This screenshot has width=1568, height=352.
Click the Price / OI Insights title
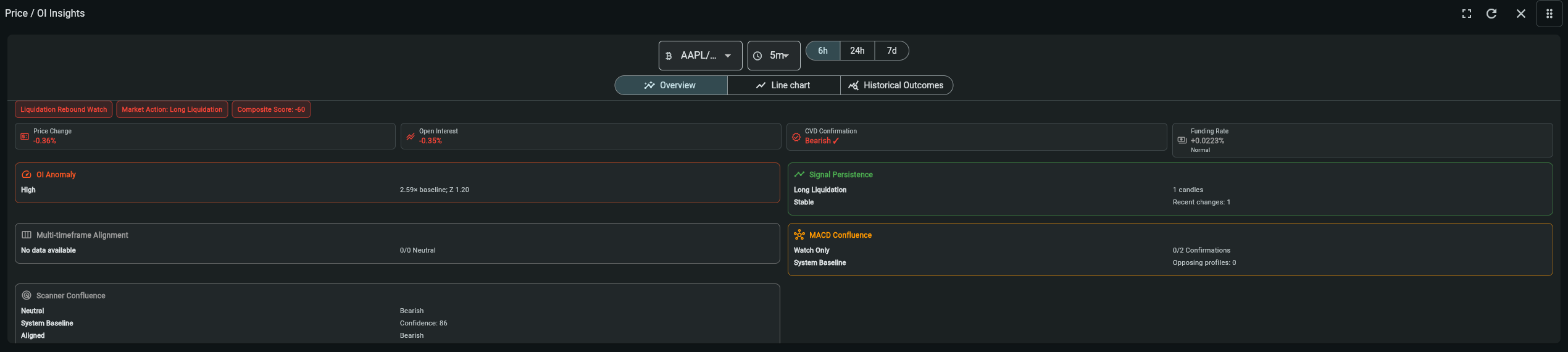[x=45, y=14]
